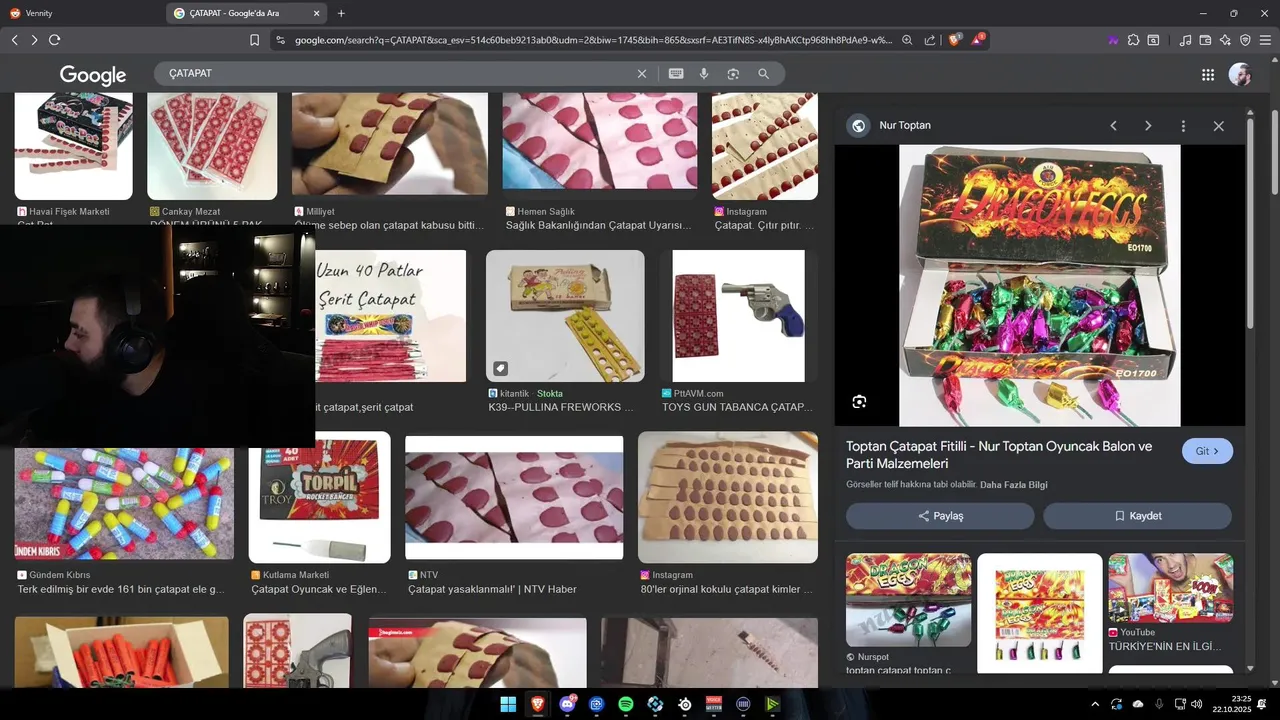Open the browser hamburger menu
1280x720 pixels.
tap(1265, 40)
